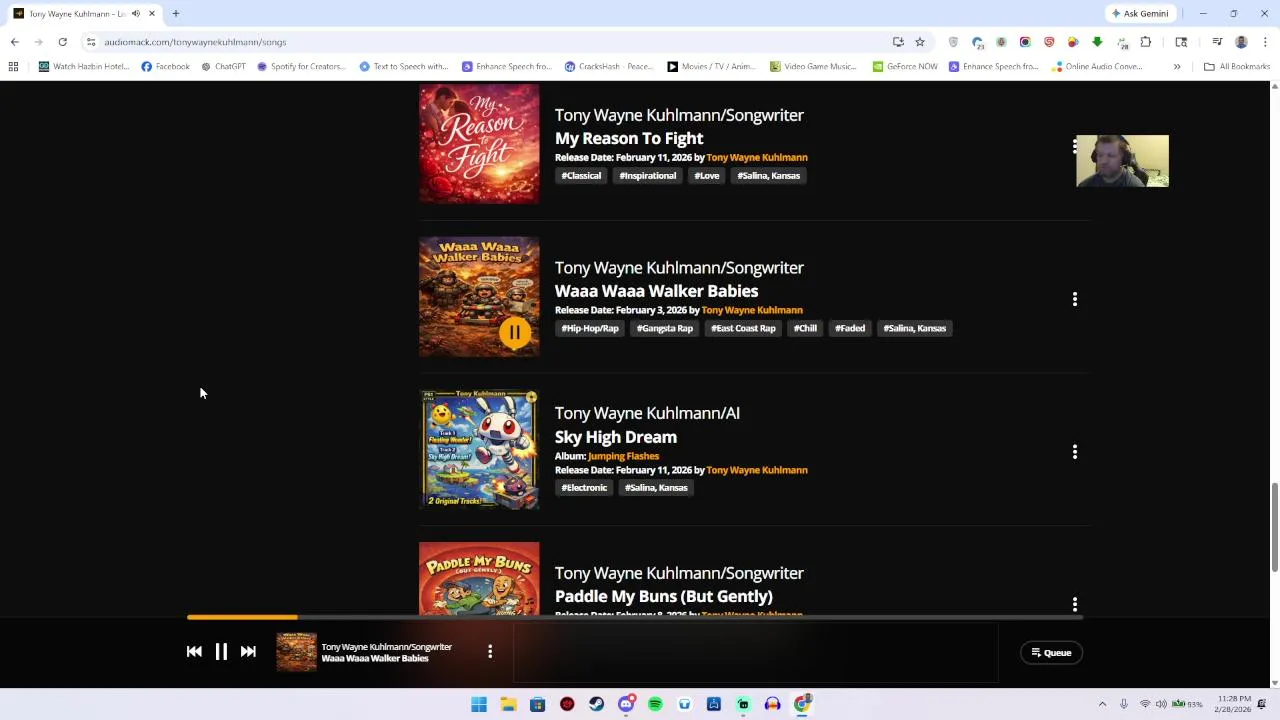Open Spotify from the taskbar
The width and height of the screenshot is (1280, 720).
coord(655,704)
